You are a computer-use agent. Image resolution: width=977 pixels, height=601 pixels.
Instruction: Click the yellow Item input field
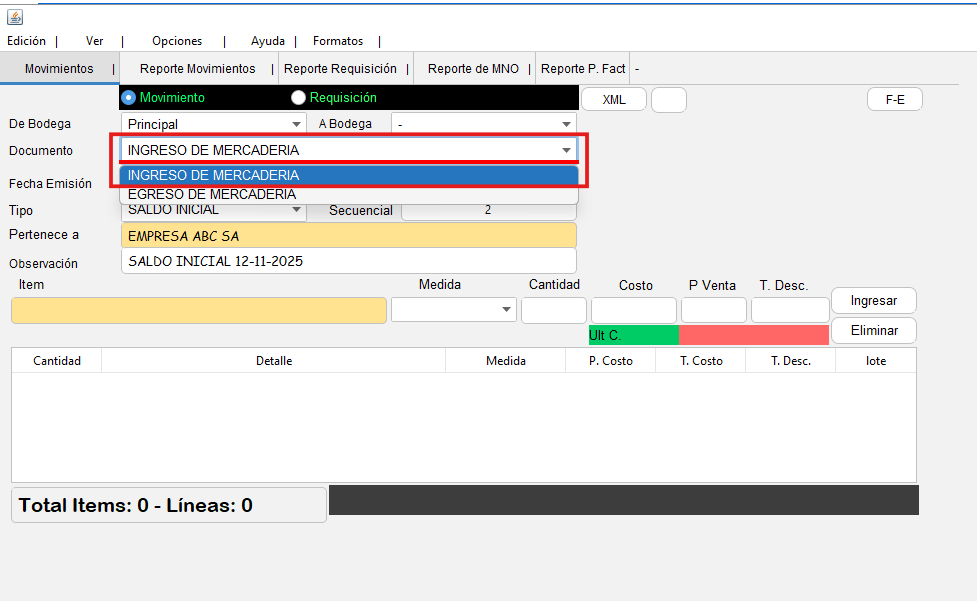click(x=198, y=310)
